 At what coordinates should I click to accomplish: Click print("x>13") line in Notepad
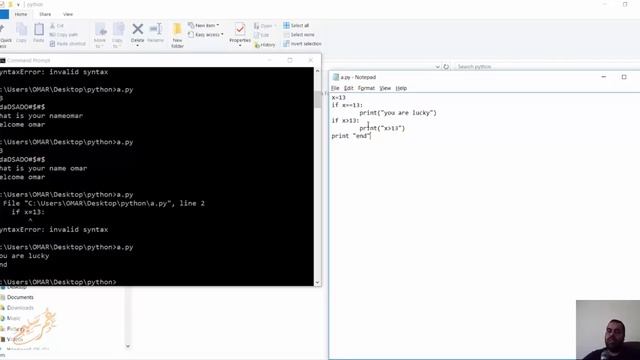pyautogui.click(x=382, y=128)
